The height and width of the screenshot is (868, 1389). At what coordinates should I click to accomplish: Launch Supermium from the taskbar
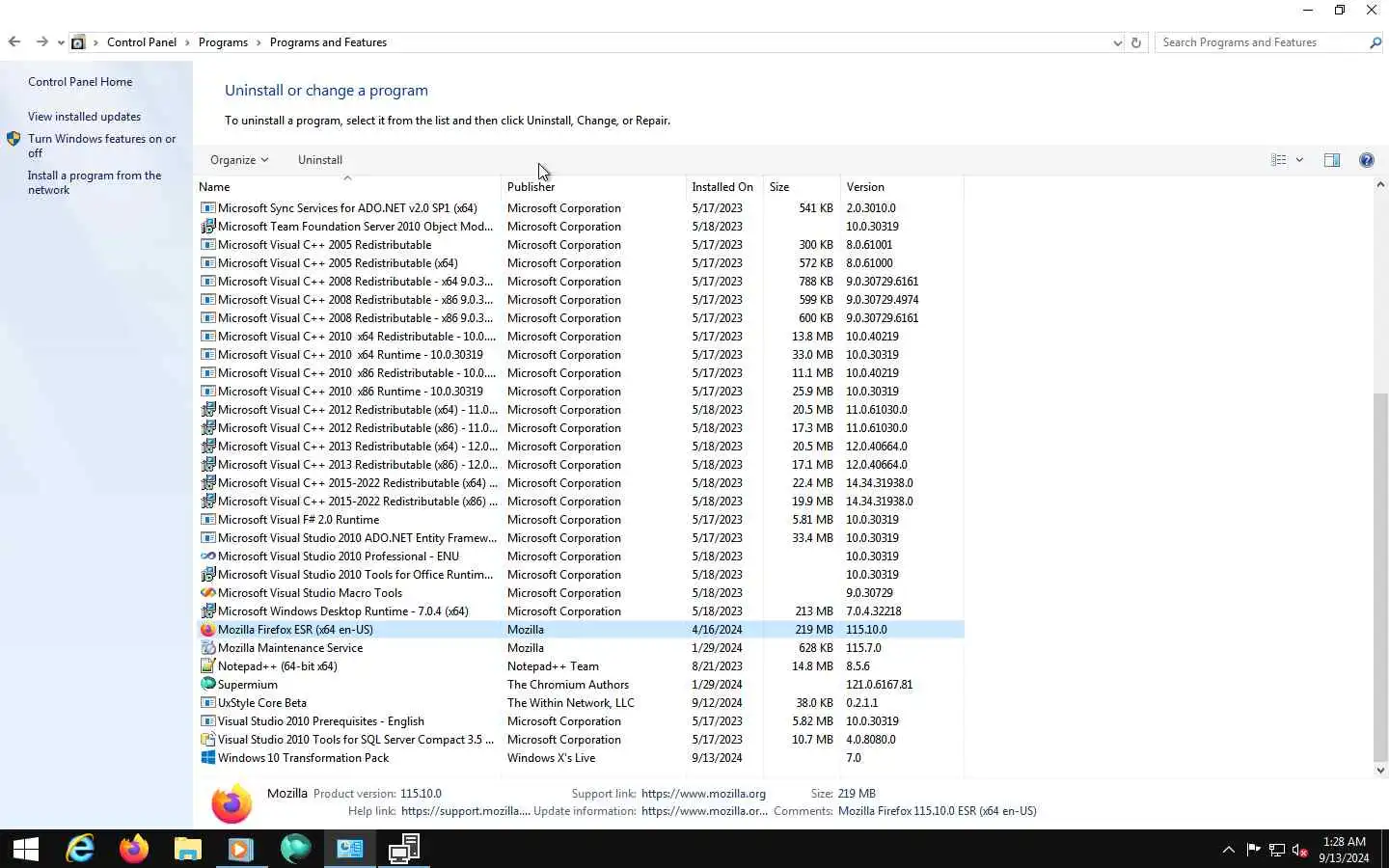[295, 849]
